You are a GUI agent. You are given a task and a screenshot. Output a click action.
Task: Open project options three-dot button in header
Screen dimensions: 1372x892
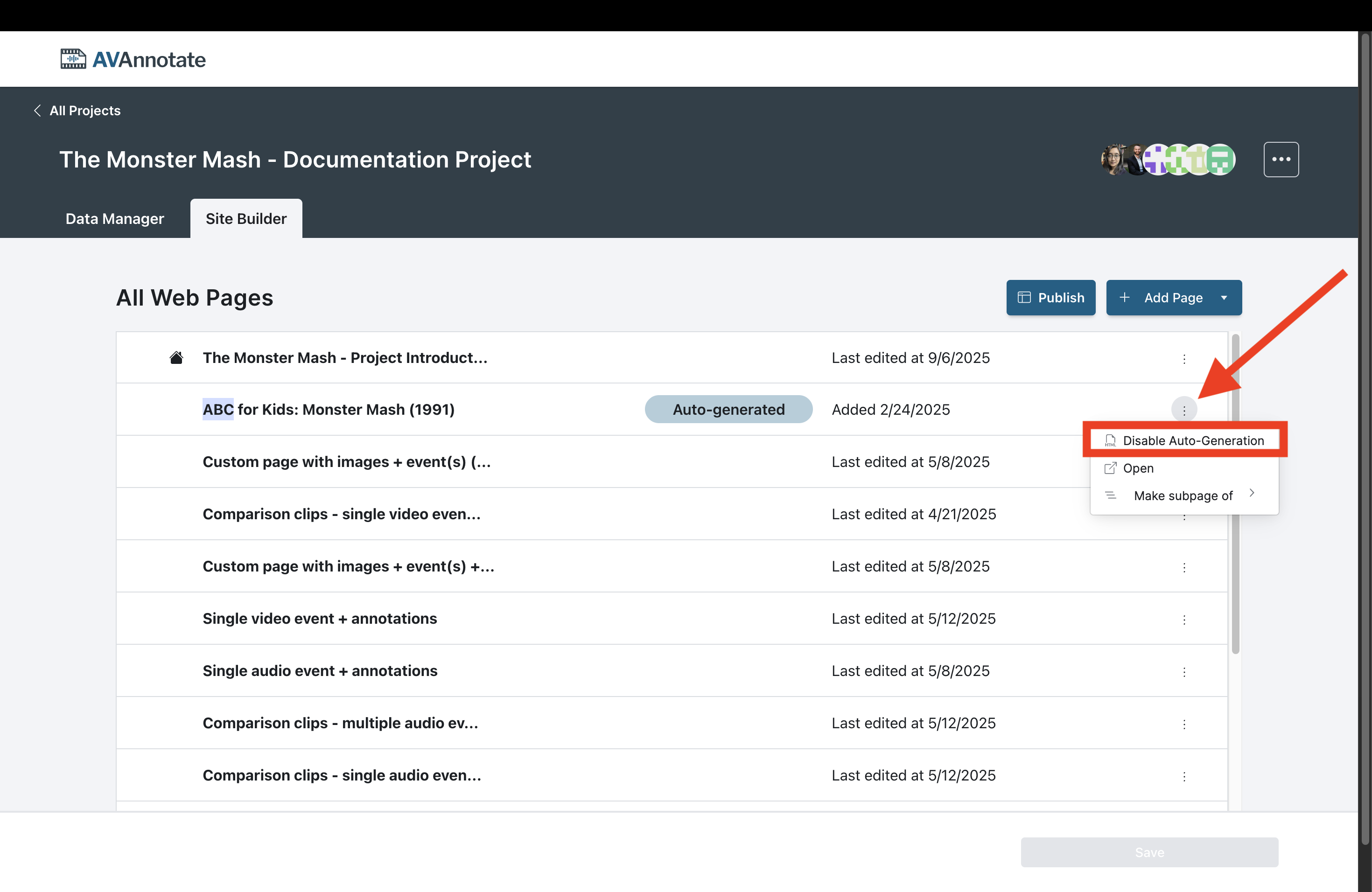pos(1281,160)
